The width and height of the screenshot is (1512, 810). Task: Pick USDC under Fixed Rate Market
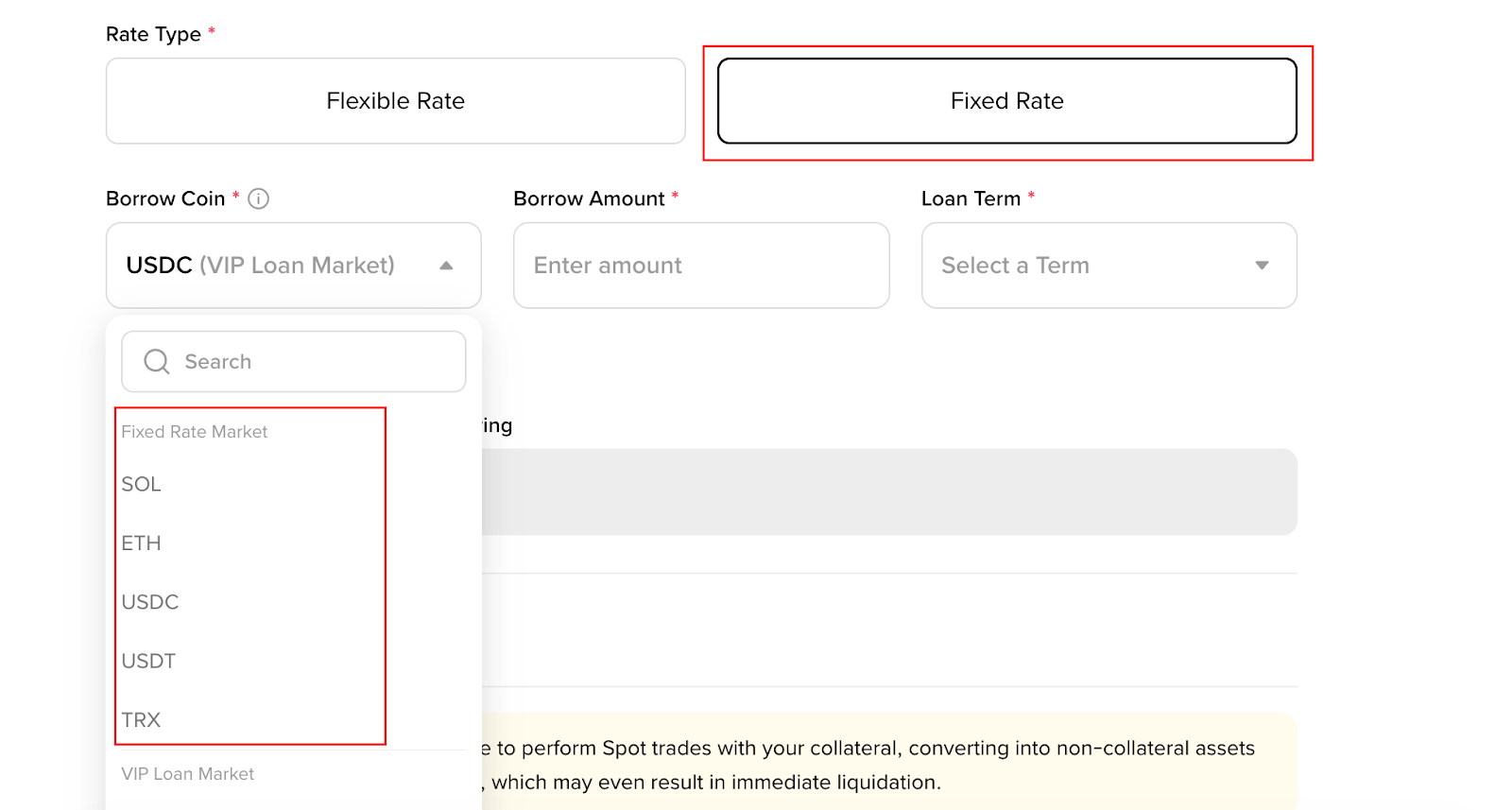click(150, 602)
